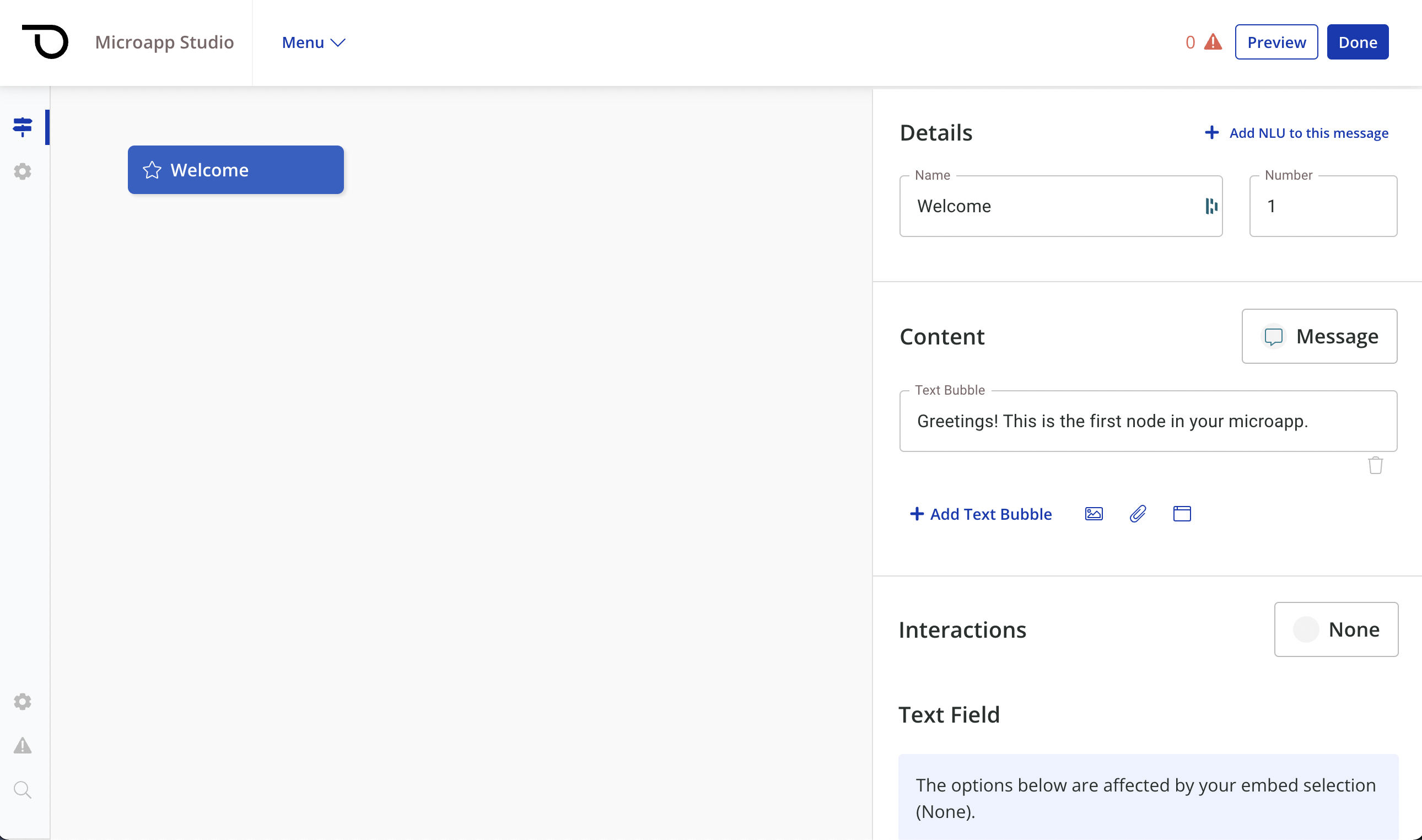Click the signpost flow icon in sidebar
The image size is (1422, 840).
[x=23, y=127]
